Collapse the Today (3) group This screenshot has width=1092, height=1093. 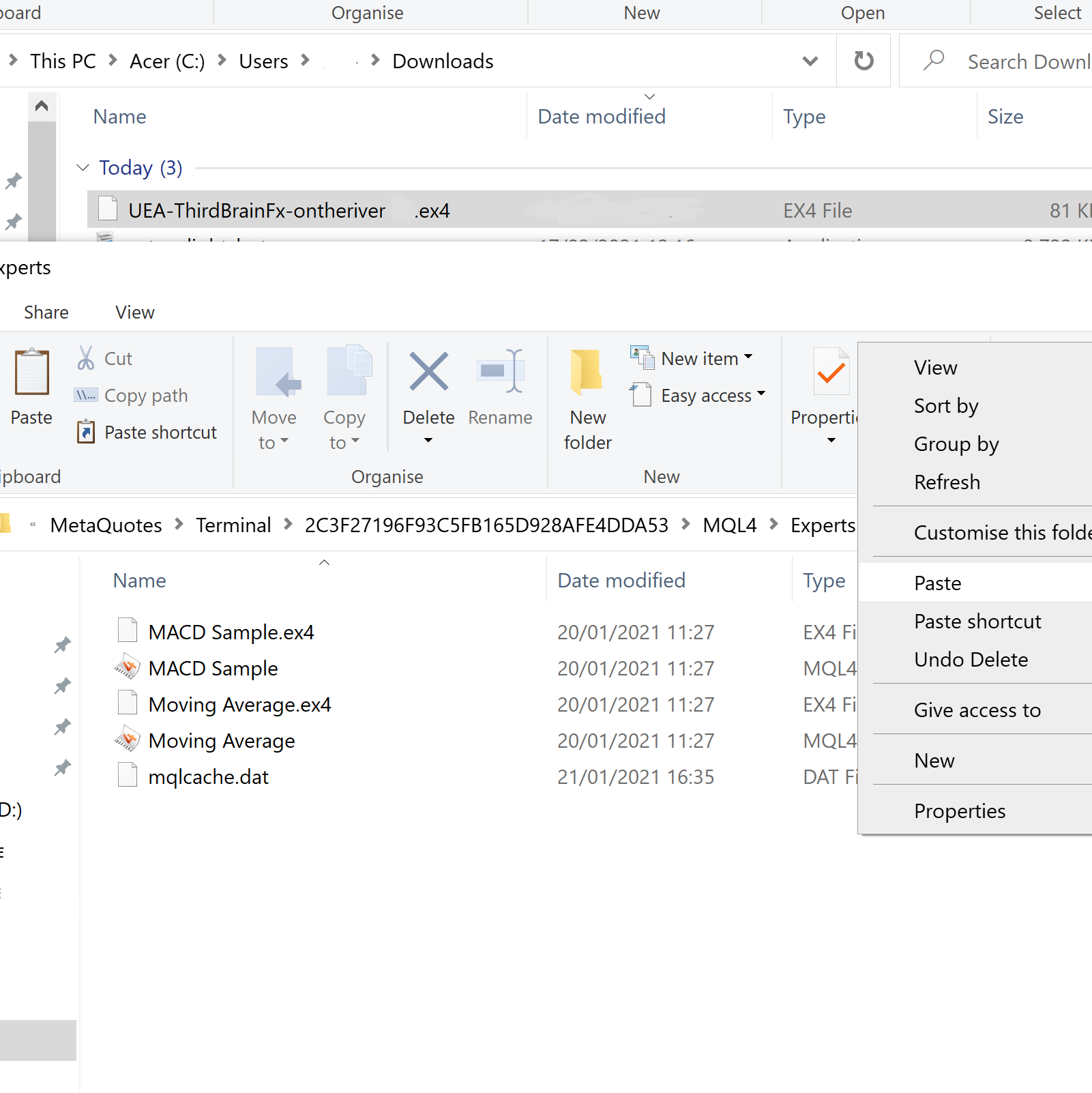83,168
